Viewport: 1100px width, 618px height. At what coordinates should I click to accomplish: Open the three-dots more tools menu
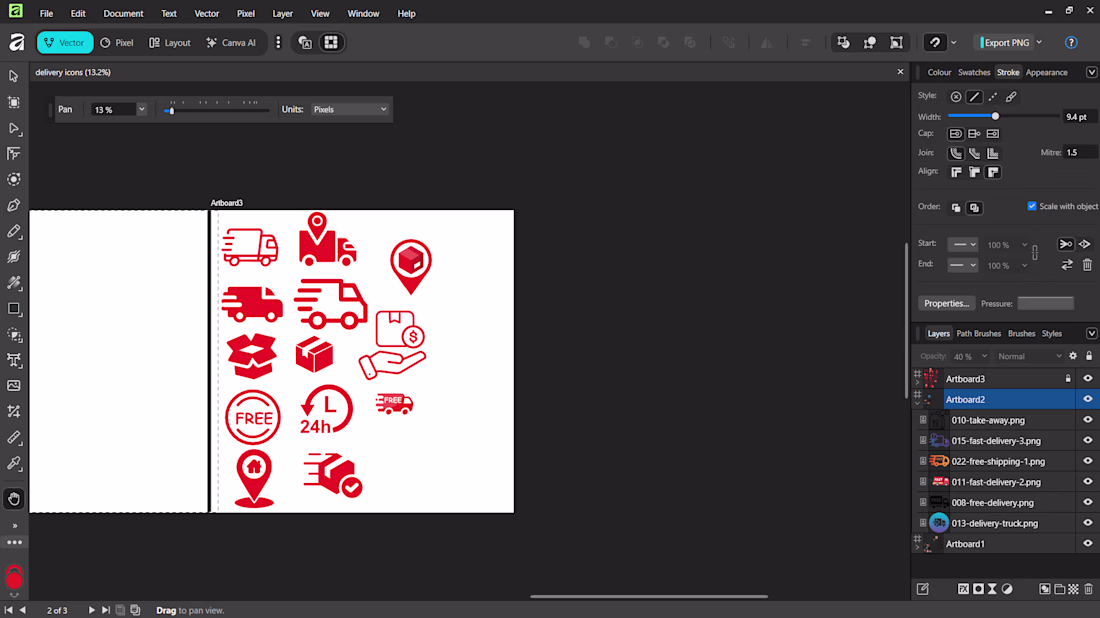pos(14,542)
